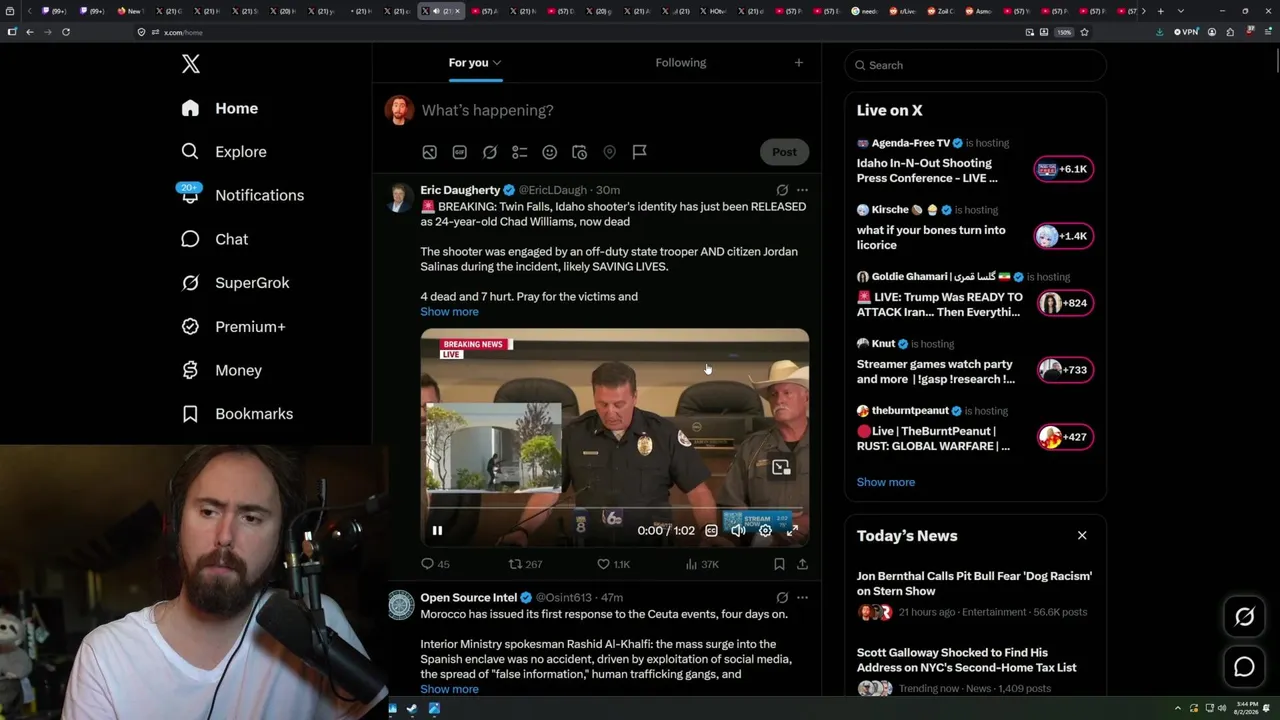Click the Post button
Image resolution: width=1280 pixels, height=720 pixels.
[x=785, y=152]
